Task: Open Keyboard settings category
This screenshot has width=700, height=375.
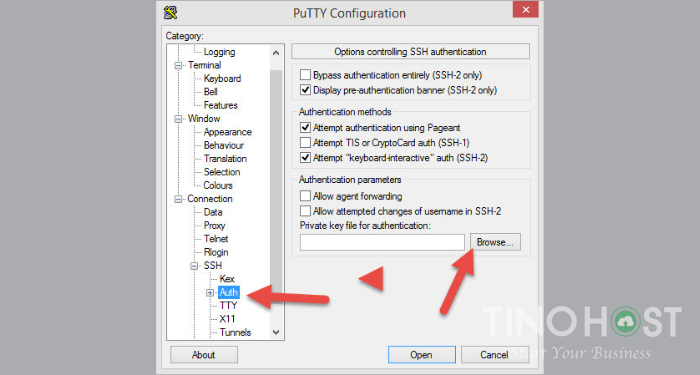Action: pos(222,79)
